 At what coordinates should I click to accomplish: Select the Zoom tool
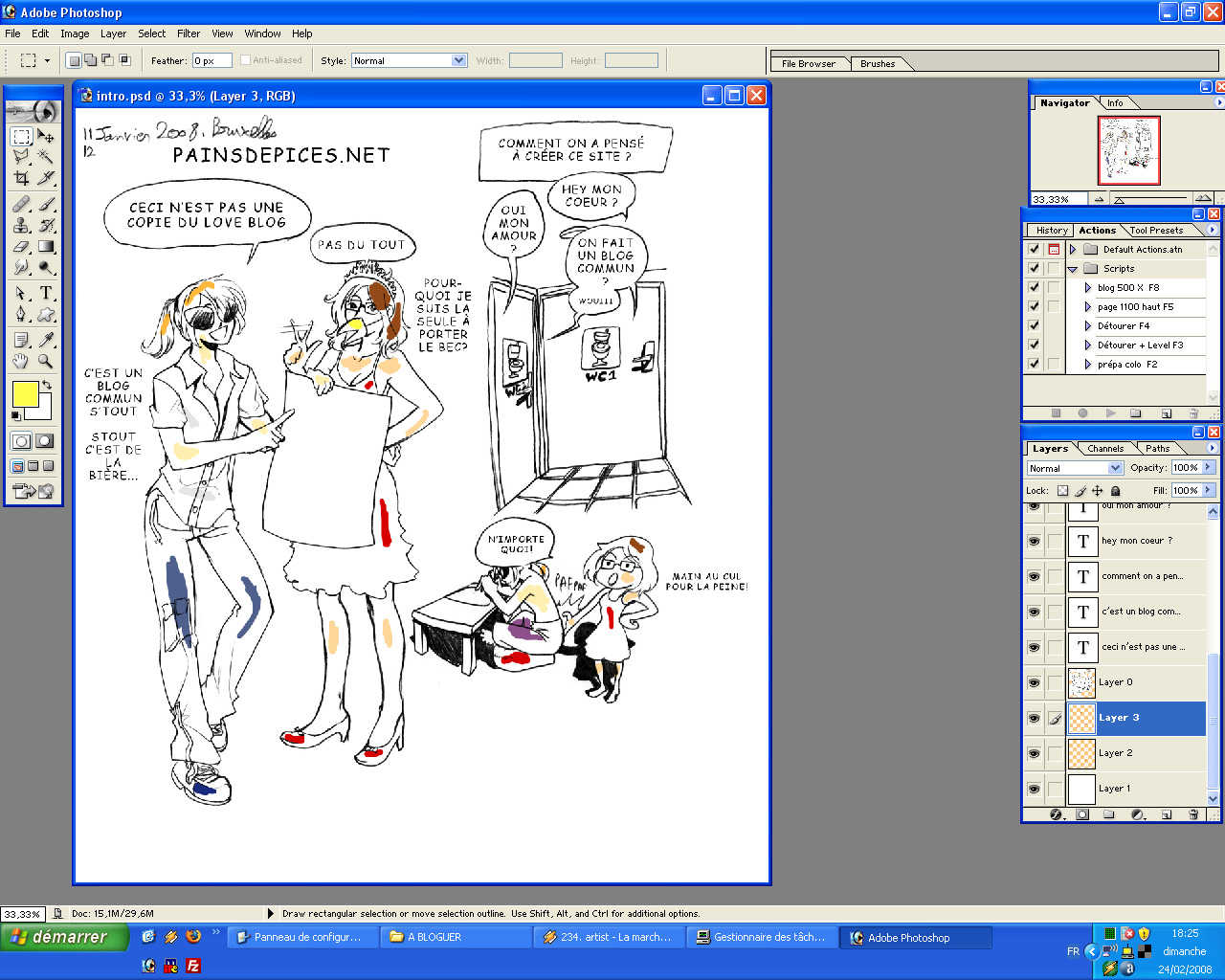click(x=45, y=361)
